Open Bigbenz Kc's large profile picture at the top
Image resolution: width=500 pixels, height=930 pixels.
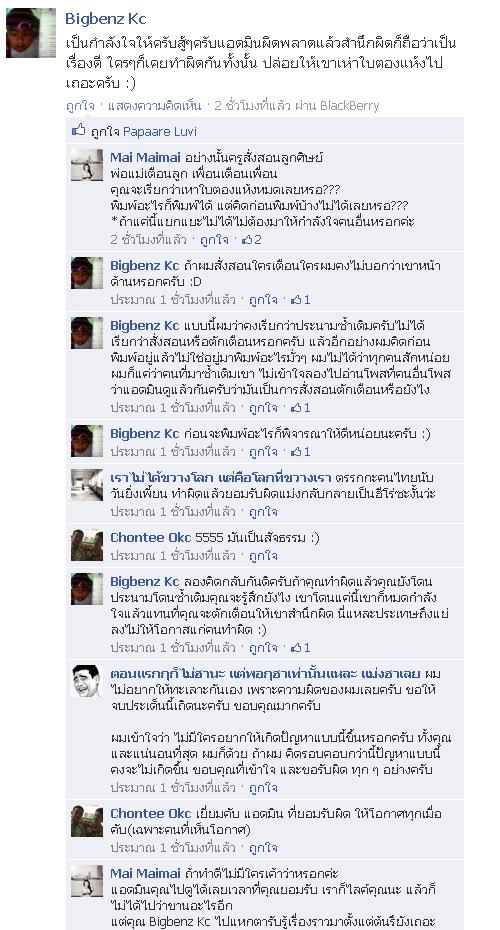31,33
